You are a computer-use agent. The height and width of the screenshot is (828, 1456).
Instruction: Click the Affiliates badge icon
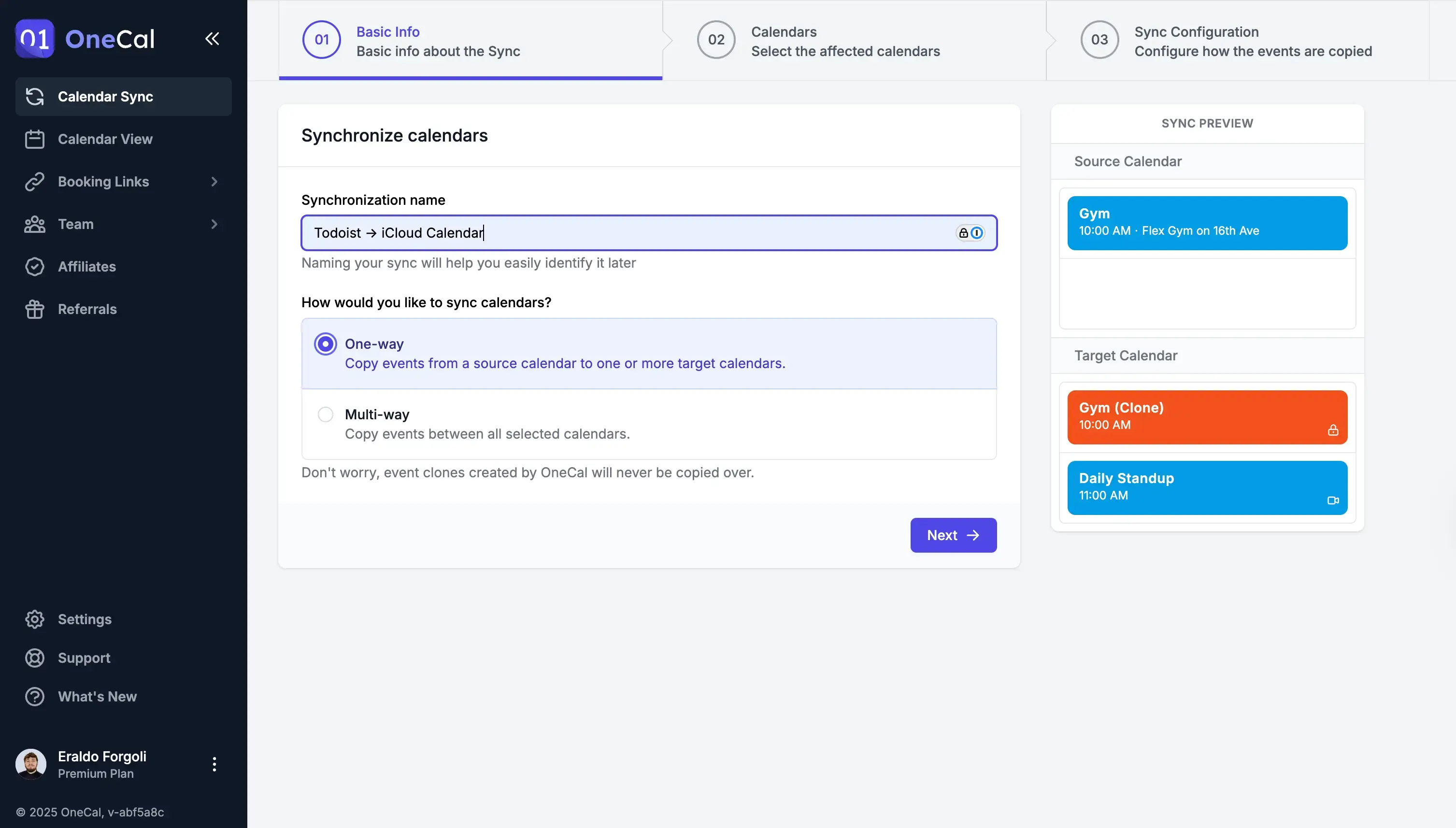(35, 267)
